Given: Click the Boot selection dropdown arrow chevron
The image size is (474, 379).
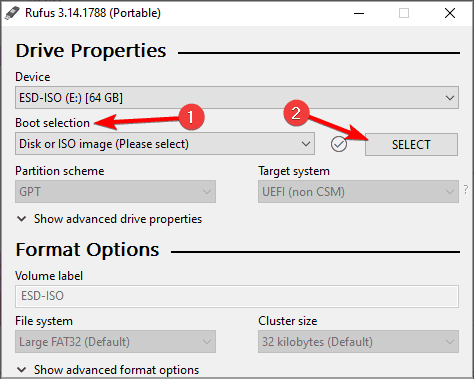Looking at the screenshot, I should pos(306,144).
